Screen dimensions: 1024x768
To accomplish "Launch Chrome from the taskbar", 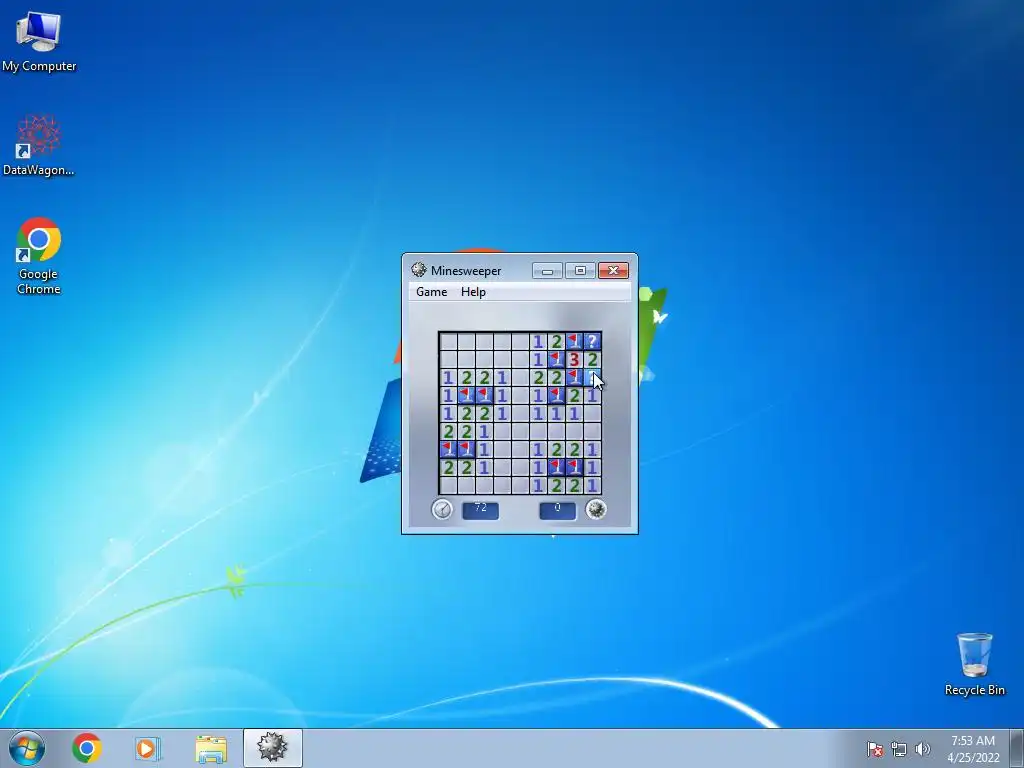I will tap(87, 748).
